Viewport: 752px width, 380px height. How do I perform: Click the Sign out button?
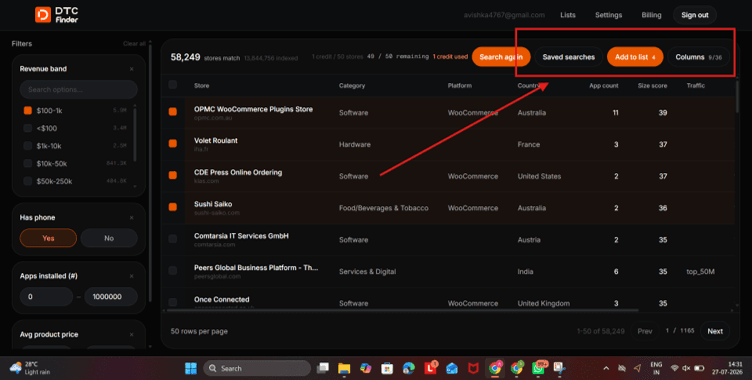click(x=694, y=15)
